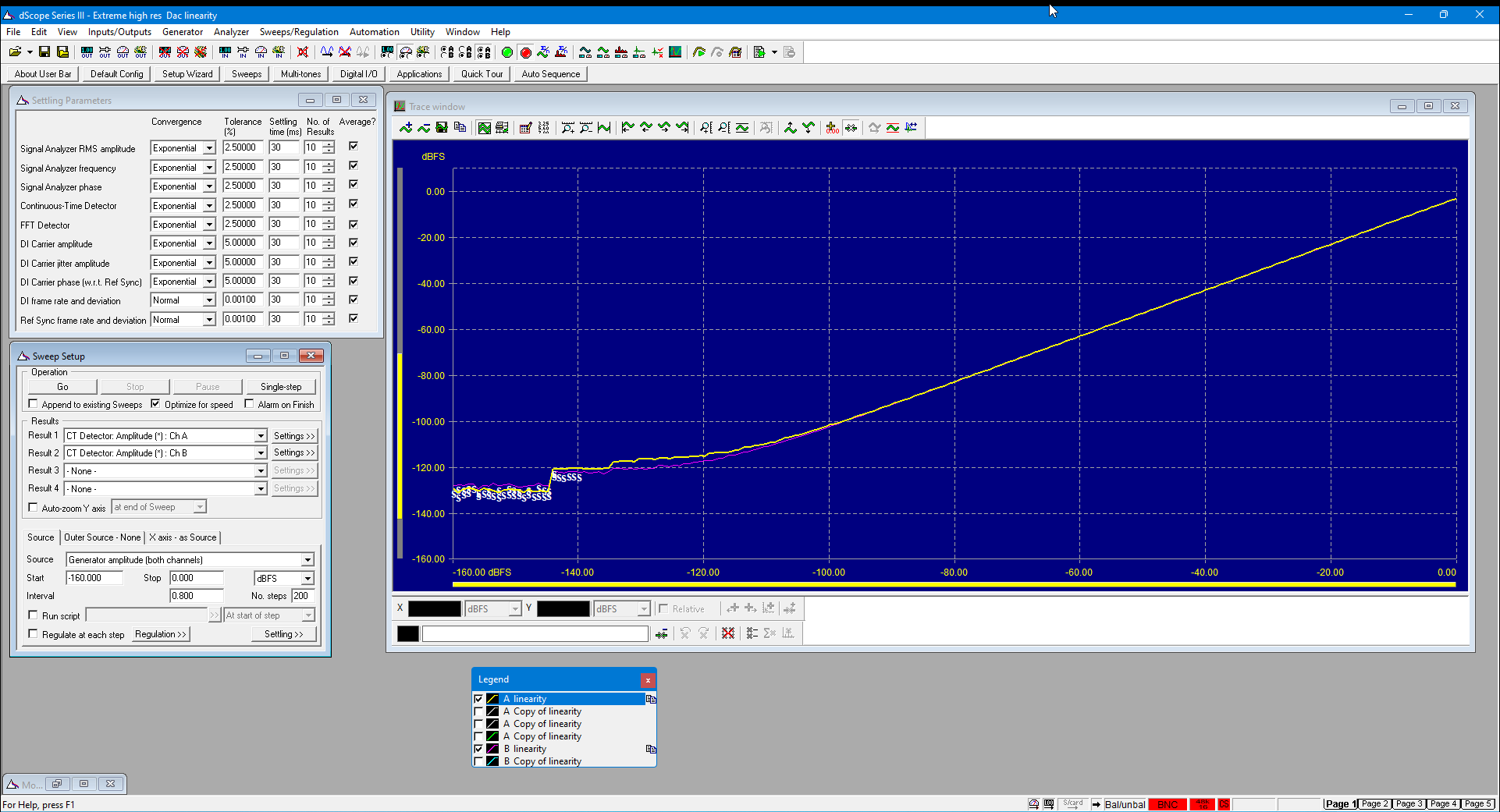Open the Result 3 None dropdown
1500x812 pixels.
[x=261, y=471]
